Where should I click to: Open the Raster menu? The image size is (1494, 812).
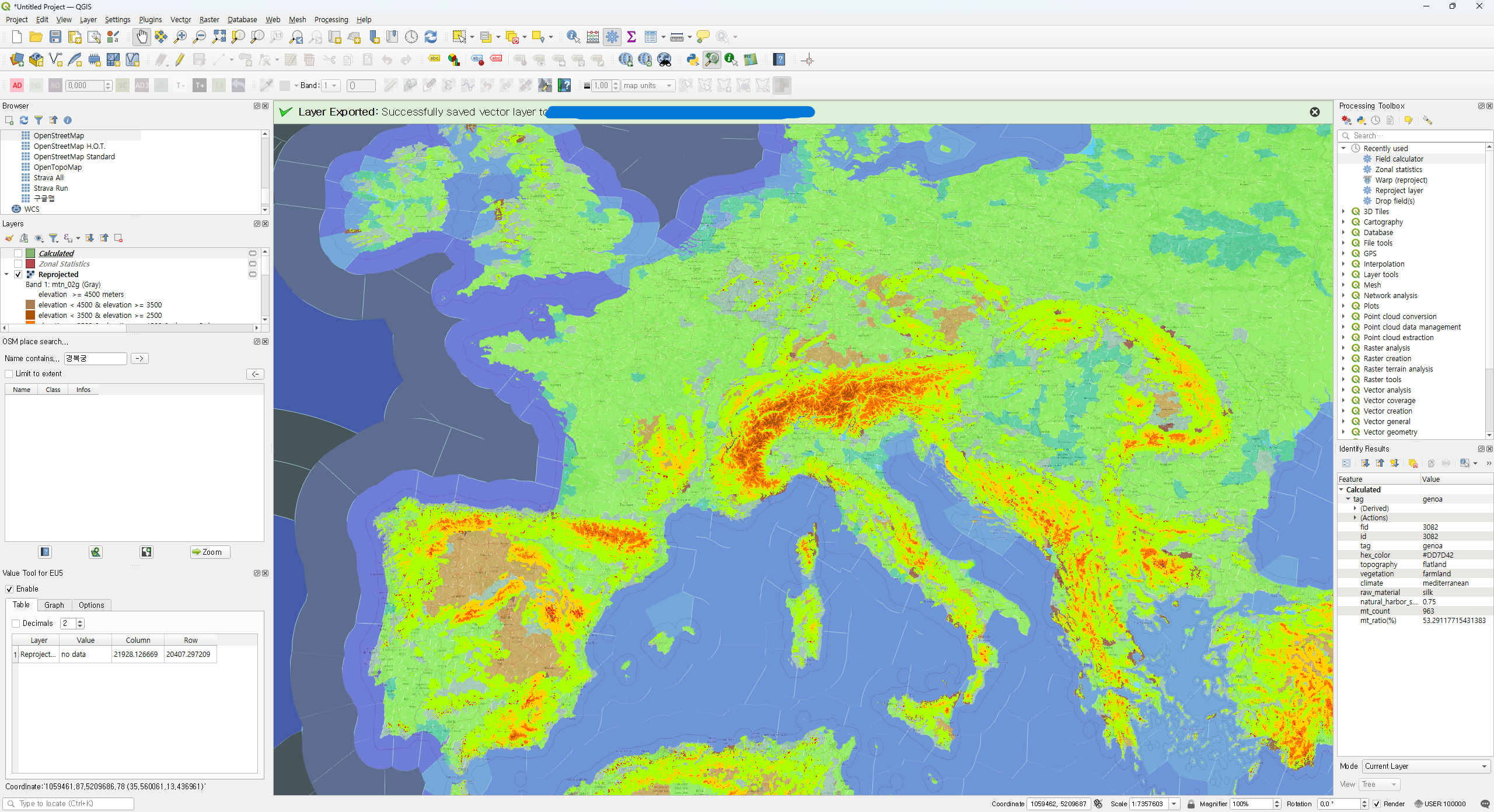pyautogui.click(x=209, y=19)
